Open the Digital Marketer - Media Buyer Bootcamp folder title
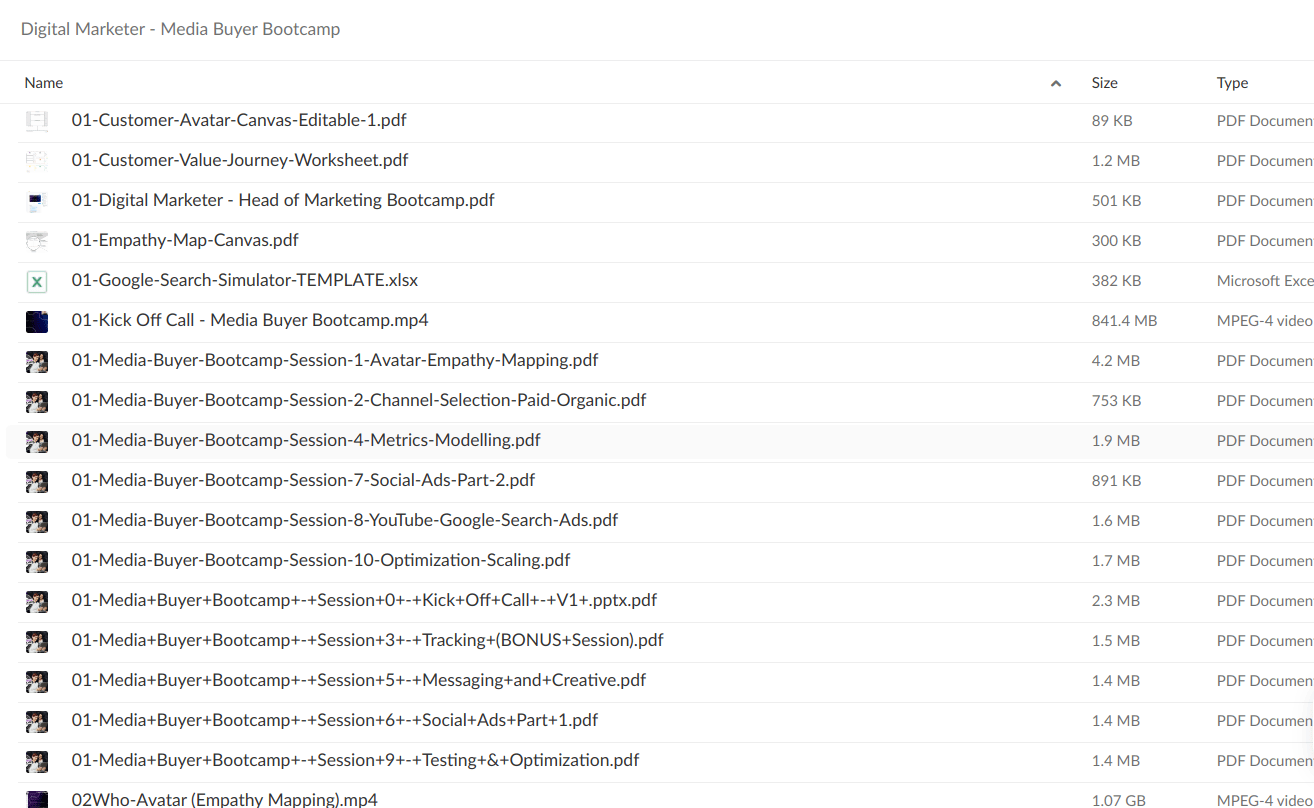The width and height of the screenshot is (1314, 808). [180, 29]
